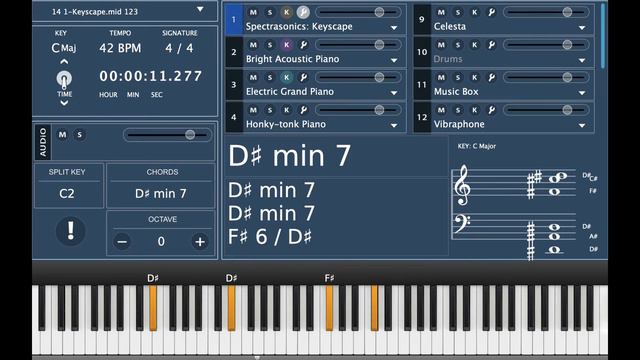Screen dimensions: 640x360
Task: Open wrench settings for Vibraphone track
Action: [x=491, y=110]
